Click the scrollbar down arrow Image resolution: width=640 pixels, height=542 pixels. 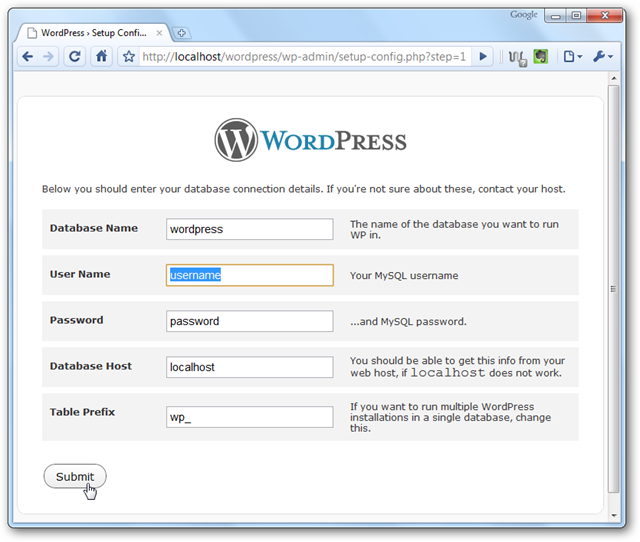point(613,515)
